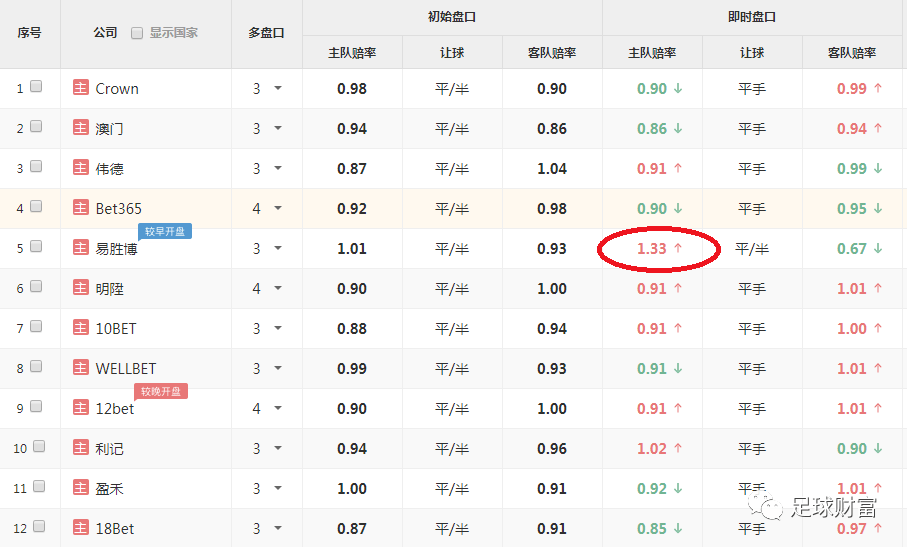The image size is (907, 547).
Task: Check the box for row 7 10BET
Action: tap(36, 326)
